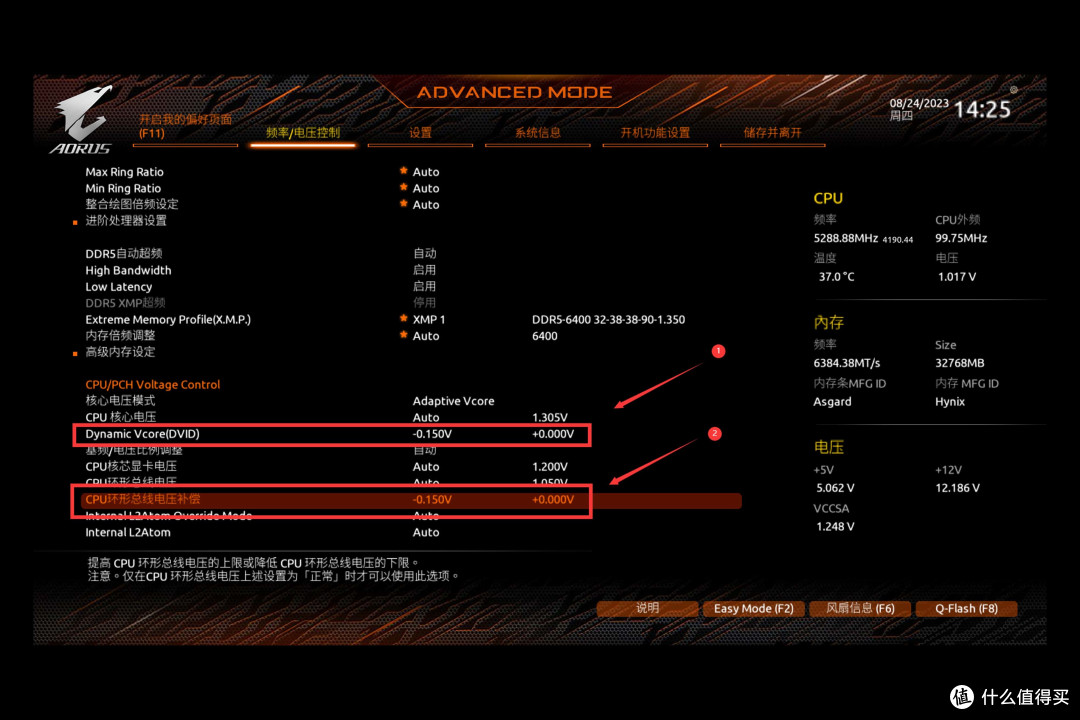Edit CPU环形总线电压补偿 -0.150V value
Image resolution: width=1080 pixels, height=720 pixels.
pos(432,500)
